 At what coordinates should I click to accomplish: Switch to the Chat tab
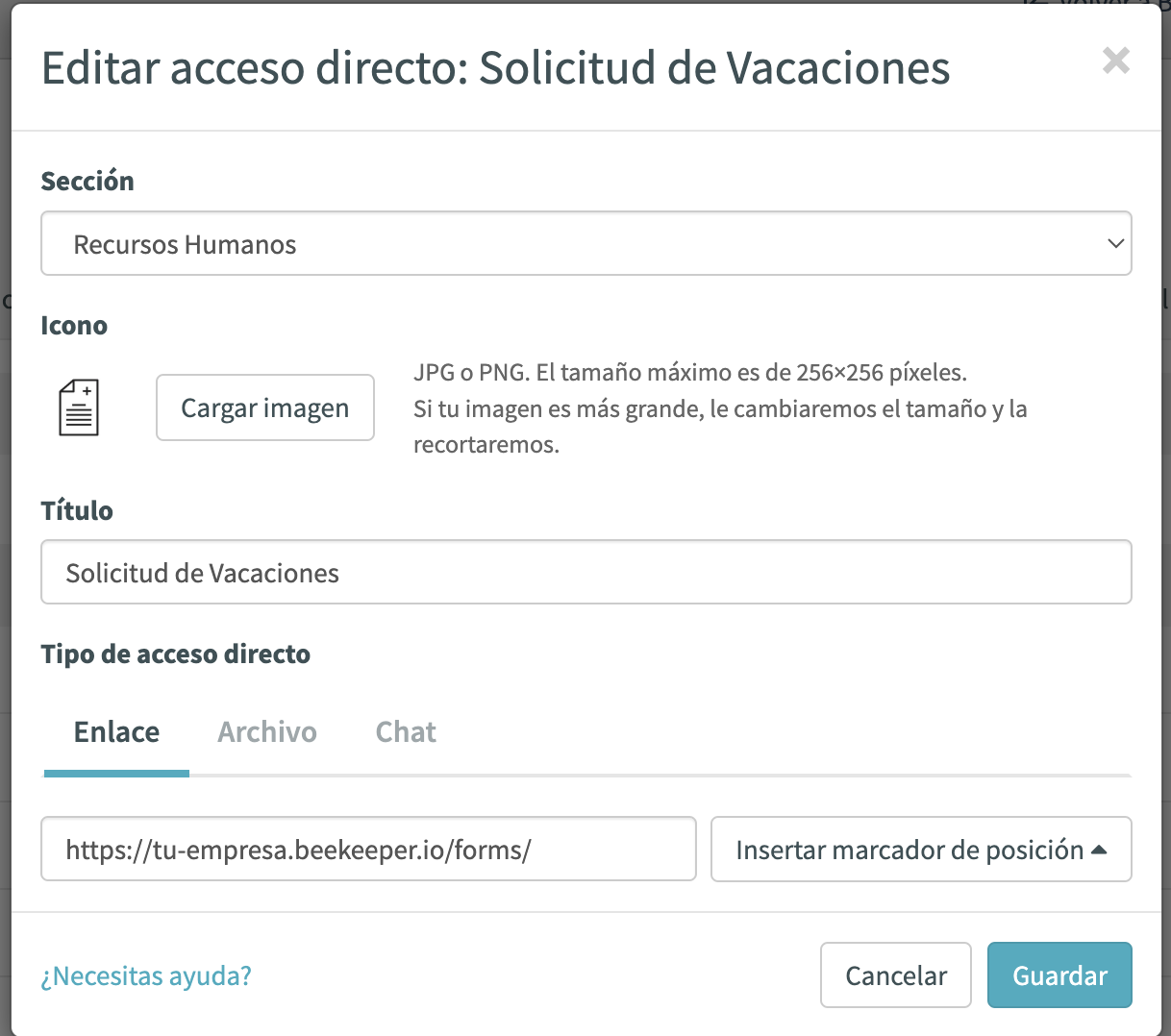click(406, 732)
